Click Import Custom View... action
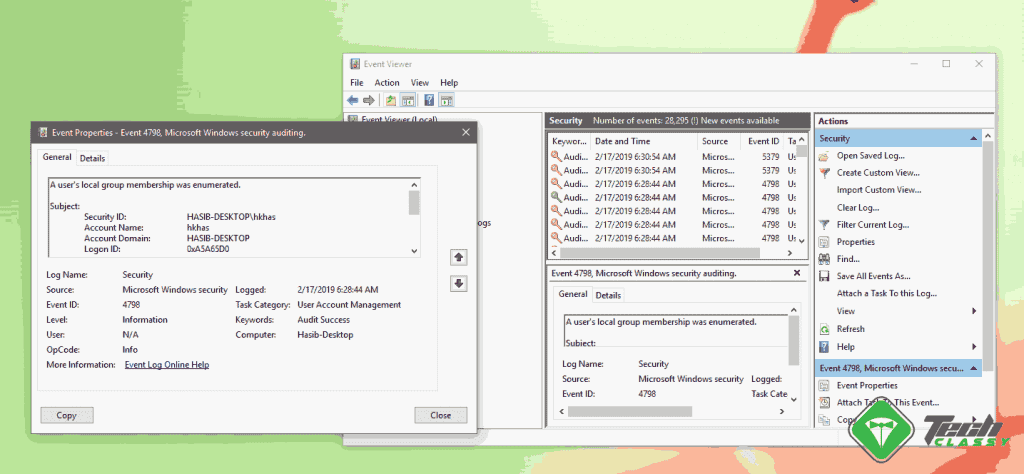This screenshot has height=474, width=1024. click(878, 190)
